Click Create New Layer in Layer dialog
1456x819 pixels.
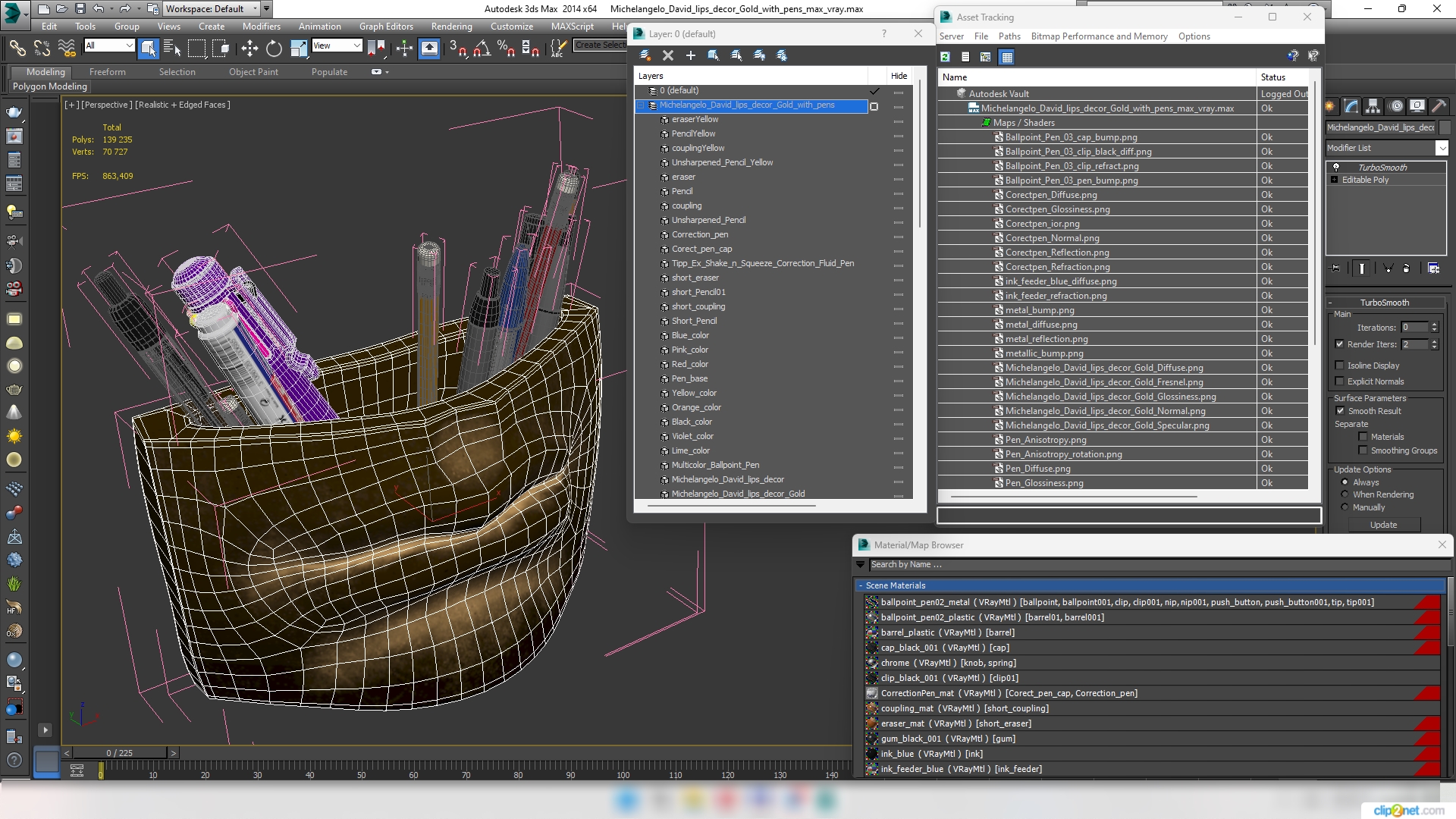(645, 55)
